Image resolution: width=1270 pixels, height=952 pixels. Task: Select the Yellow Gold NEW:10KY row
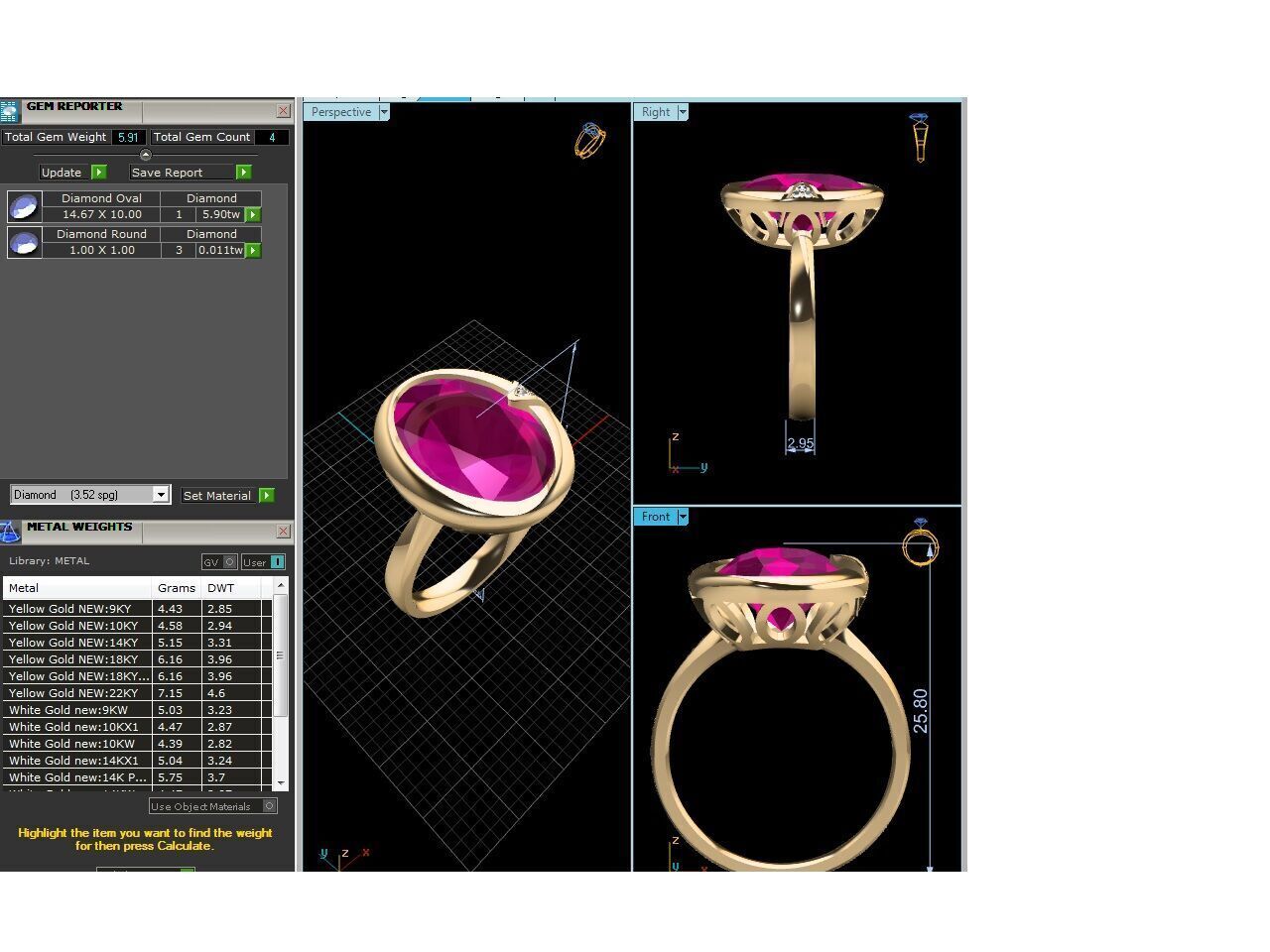(x=137, y=626)
